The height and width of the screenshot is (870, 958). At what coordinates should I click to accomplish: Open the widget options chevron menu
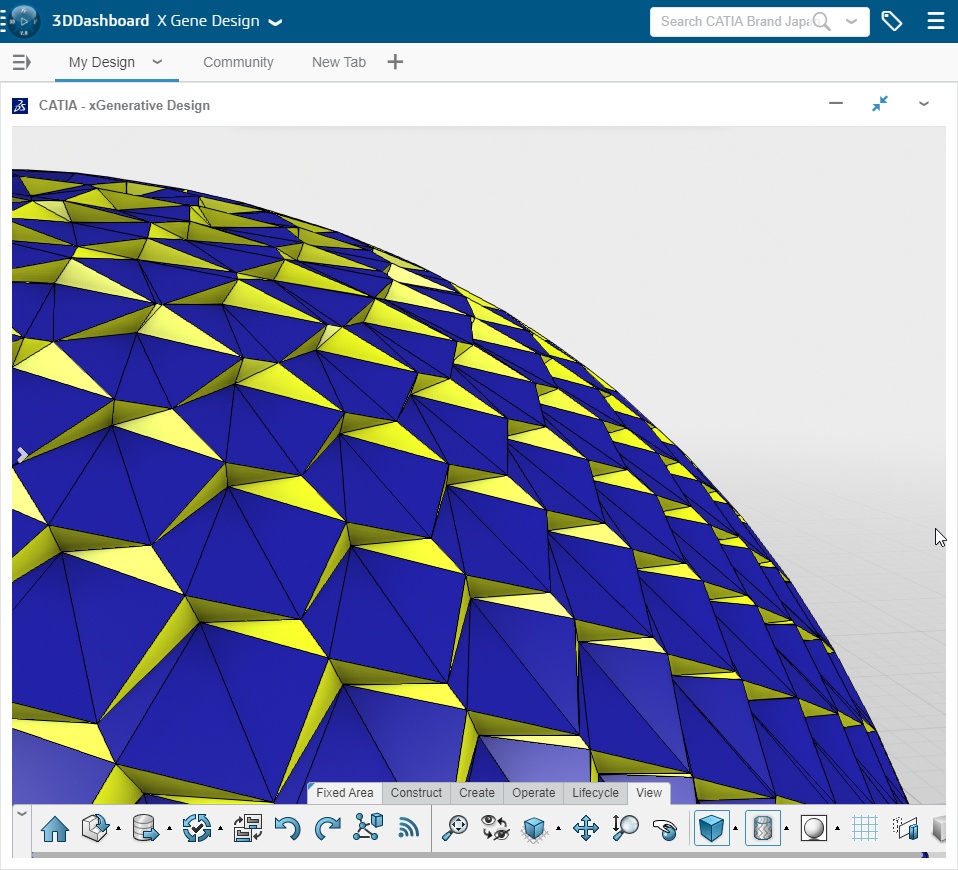[x=924, y=104]
